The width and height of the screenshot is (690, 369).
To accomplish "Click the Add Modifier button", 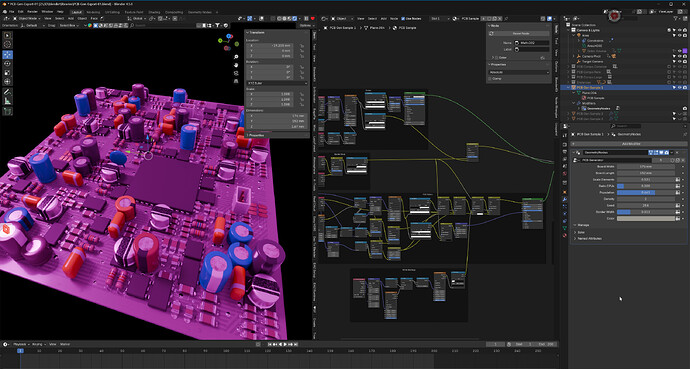I will pos(629,144).
